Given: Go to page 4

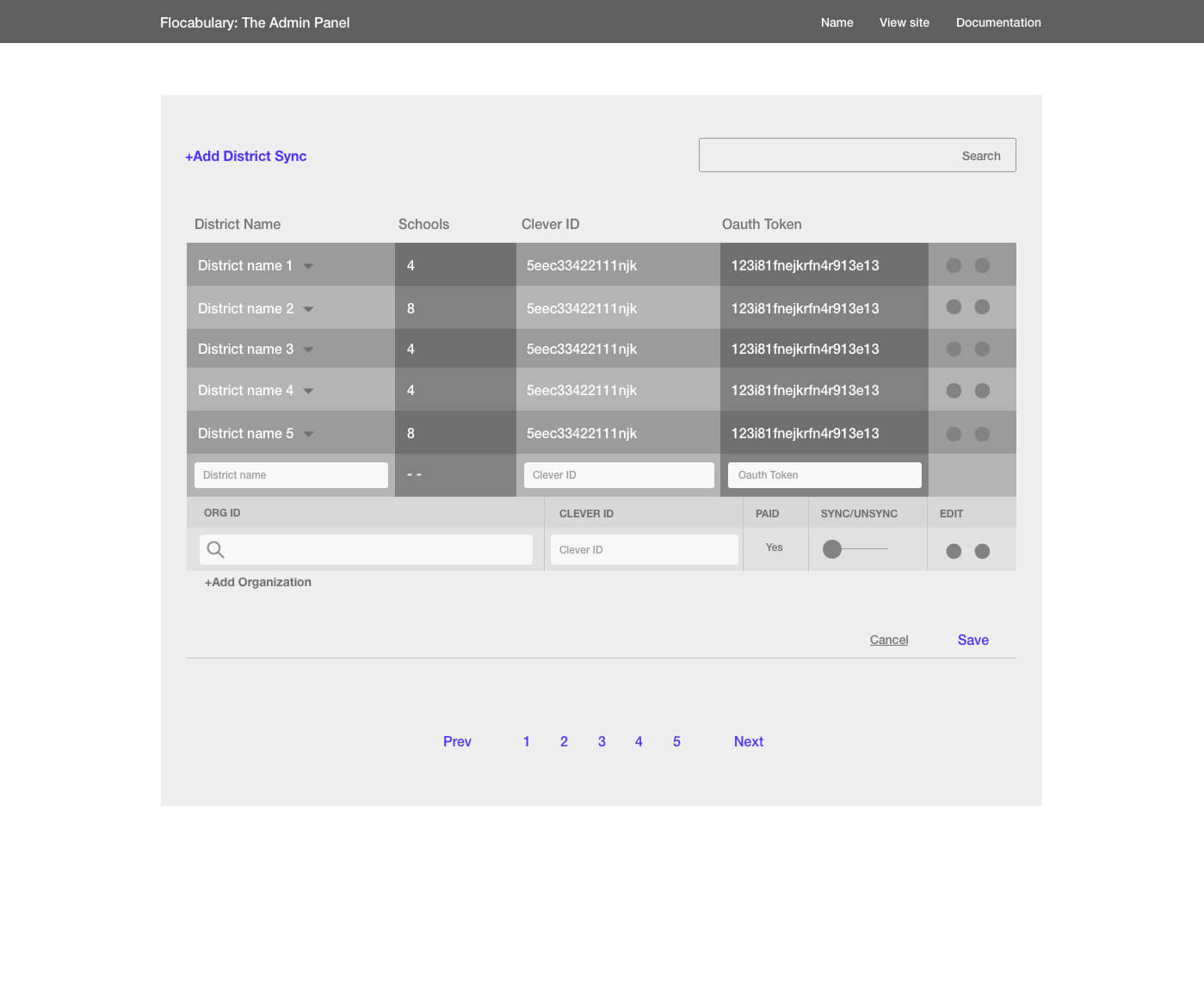Looking at the screenshot, I should [639, 741].
